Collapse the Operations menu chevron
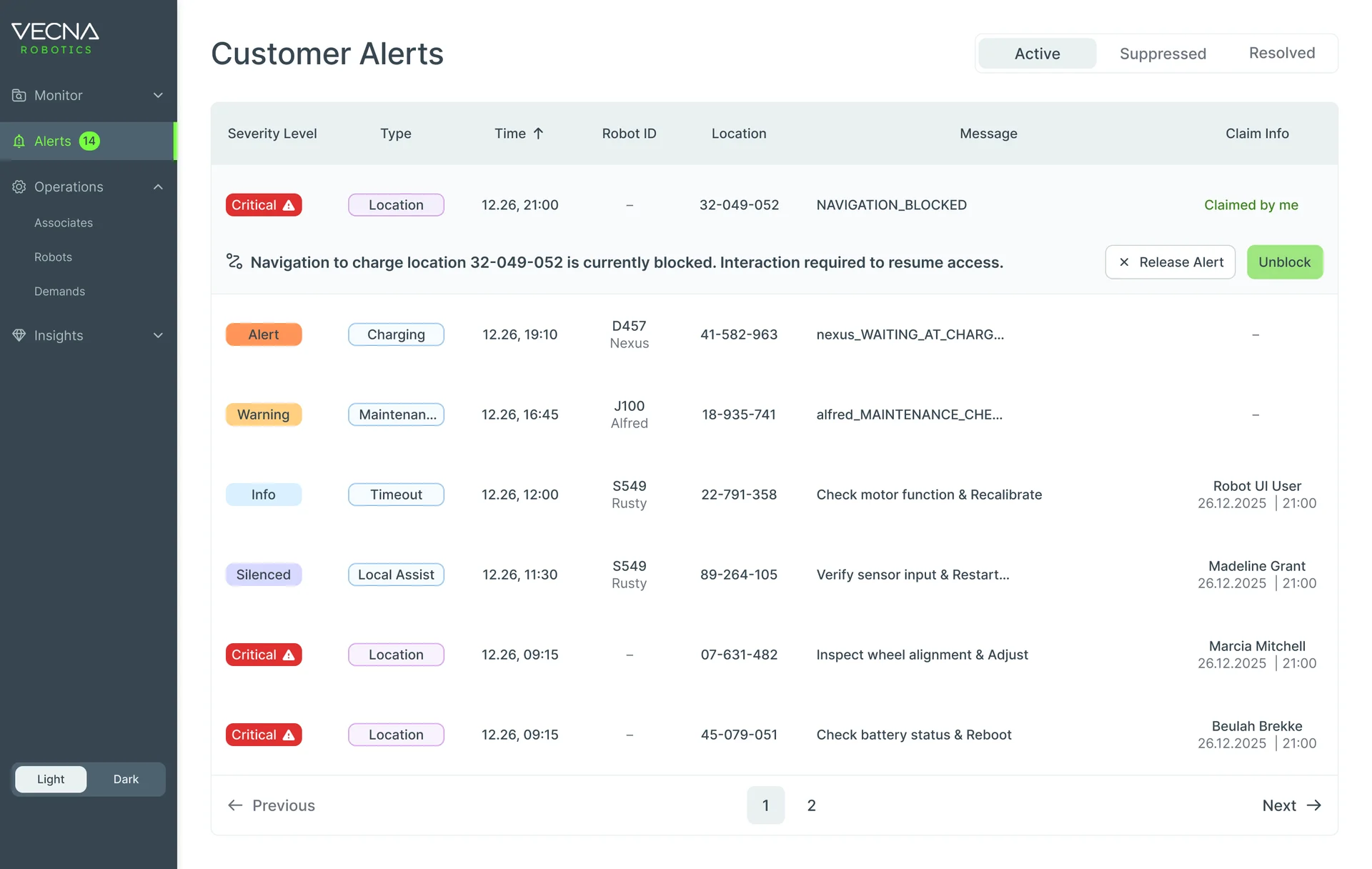This screenshot has width=1372, height=869. coord(159,187)
